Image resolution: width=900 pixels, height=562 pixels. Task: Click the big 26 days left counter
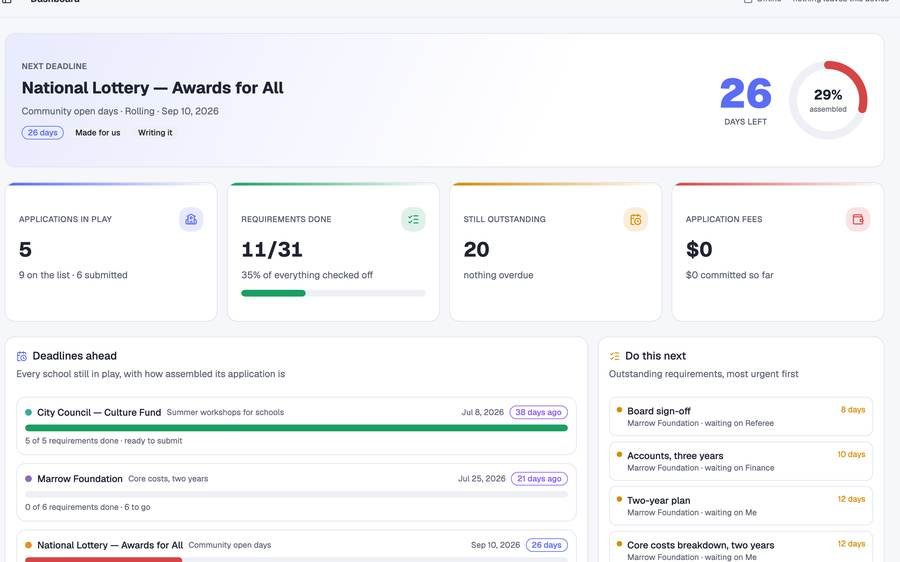(746, 94)
